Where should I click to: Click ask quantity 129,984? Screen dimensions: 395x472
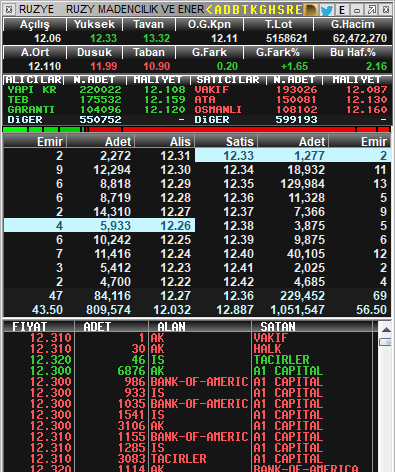pos(303,184)
